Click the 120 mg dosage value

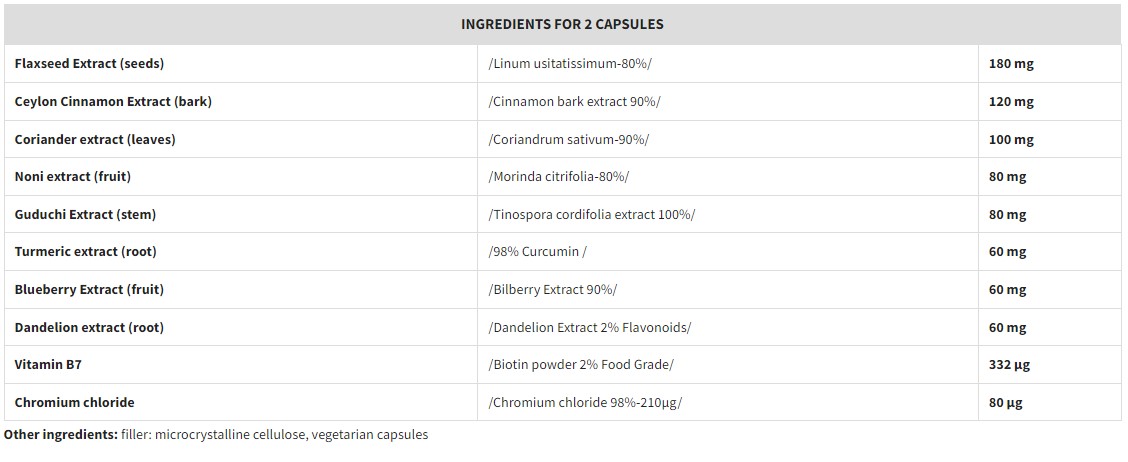click(1011, 101)
